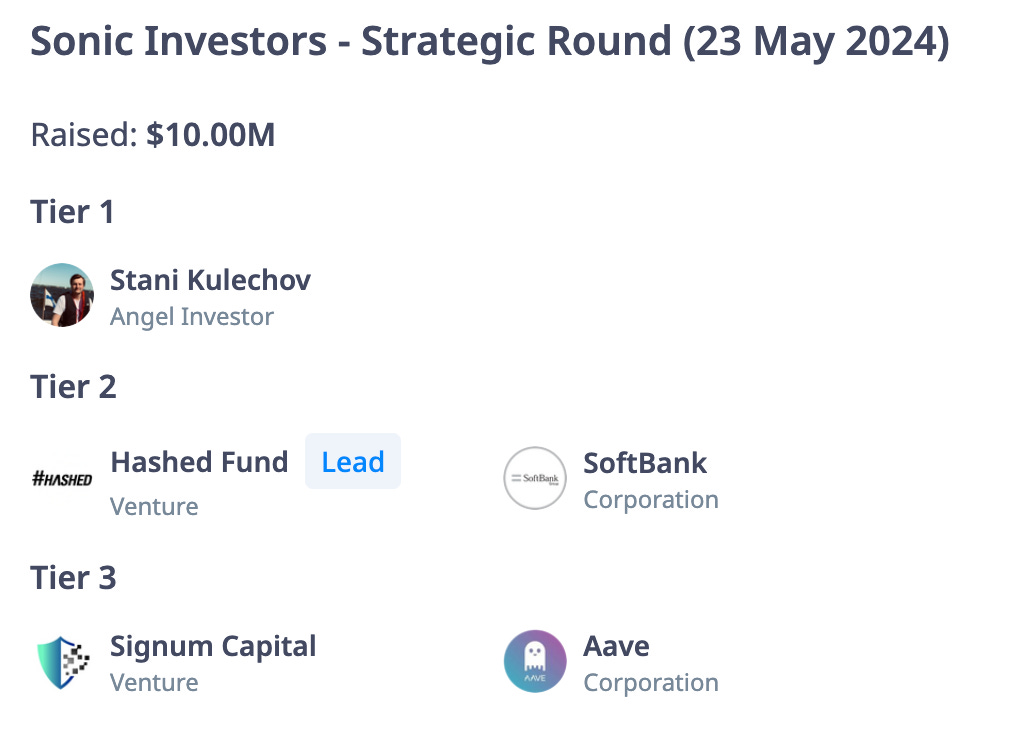Click the Aave ghost logo
The height and width of the screenshot is (732, 1010).
tap(535, 661)
